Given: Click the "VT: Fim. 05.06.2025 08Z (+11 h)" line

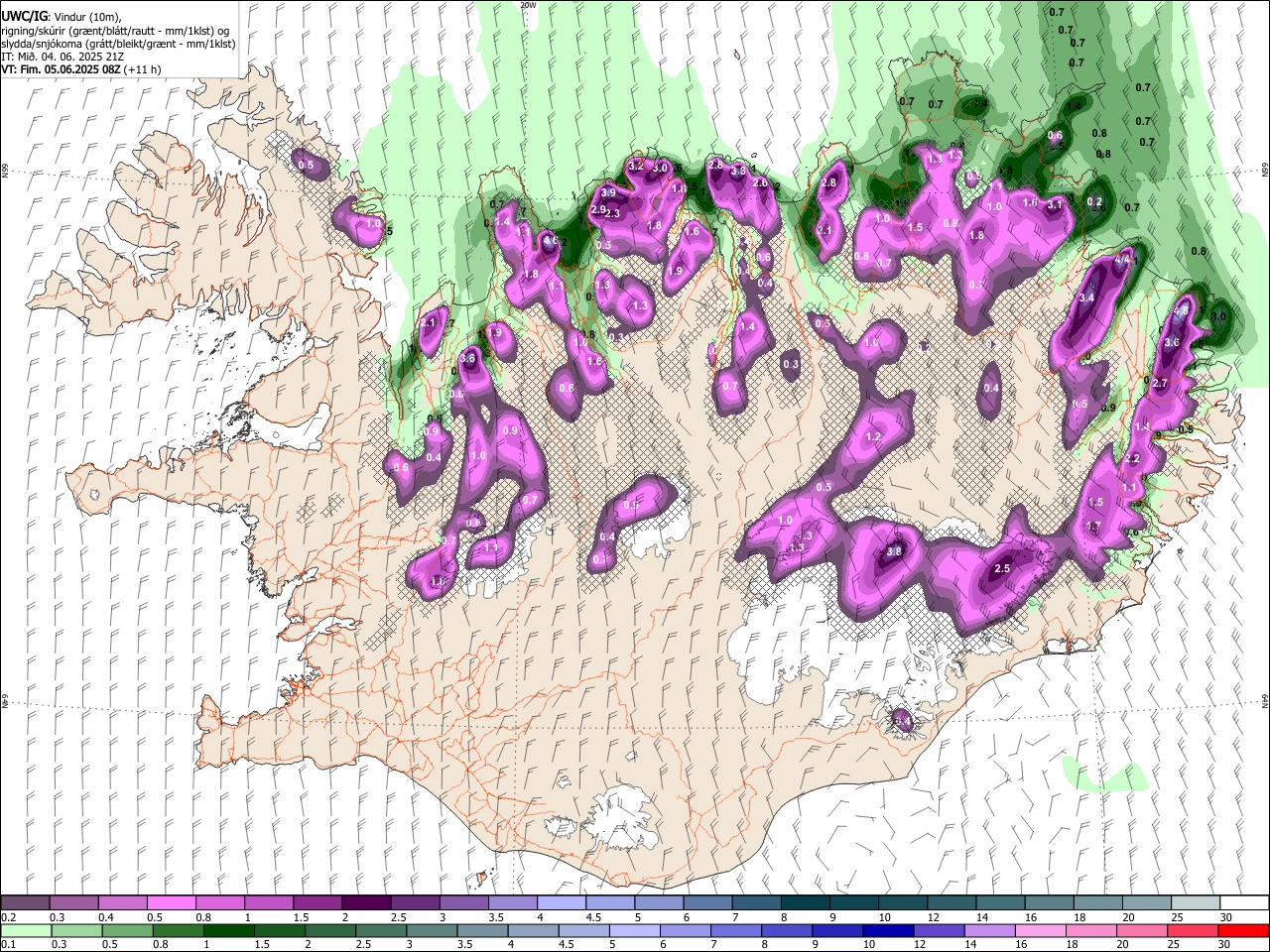Looking at the screenshot, I should click(80, 69).
